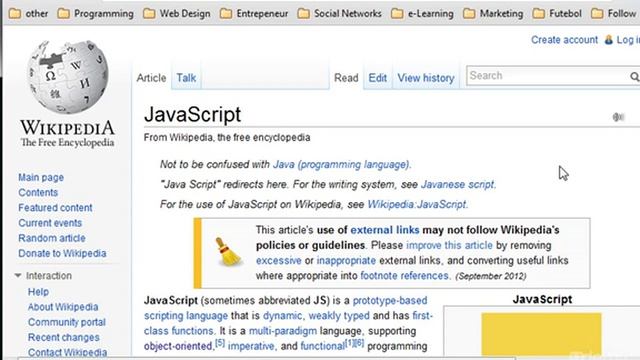The image size is (640, 360).
Task: Open the Marketing bookmarks folder
Action: pyautogui.click(x=493, y=13)
